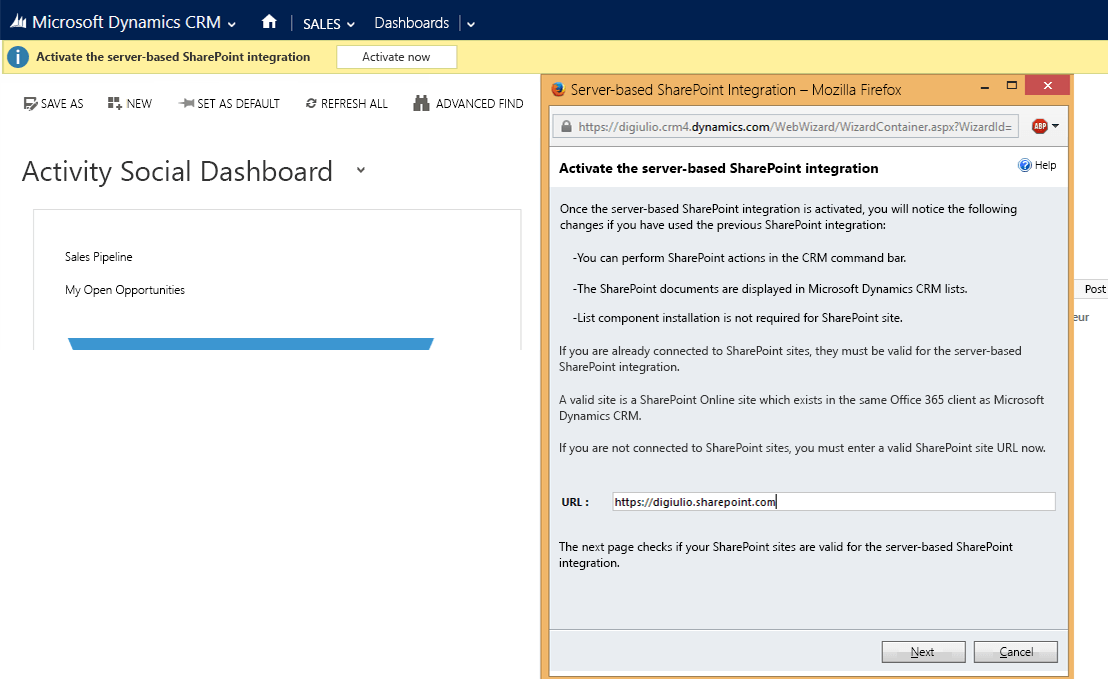Click the wizard heading 'Activate the server-based SharePoint integration'
The height and width of the screenshot is (679, 1108).
tap(719, 168)
